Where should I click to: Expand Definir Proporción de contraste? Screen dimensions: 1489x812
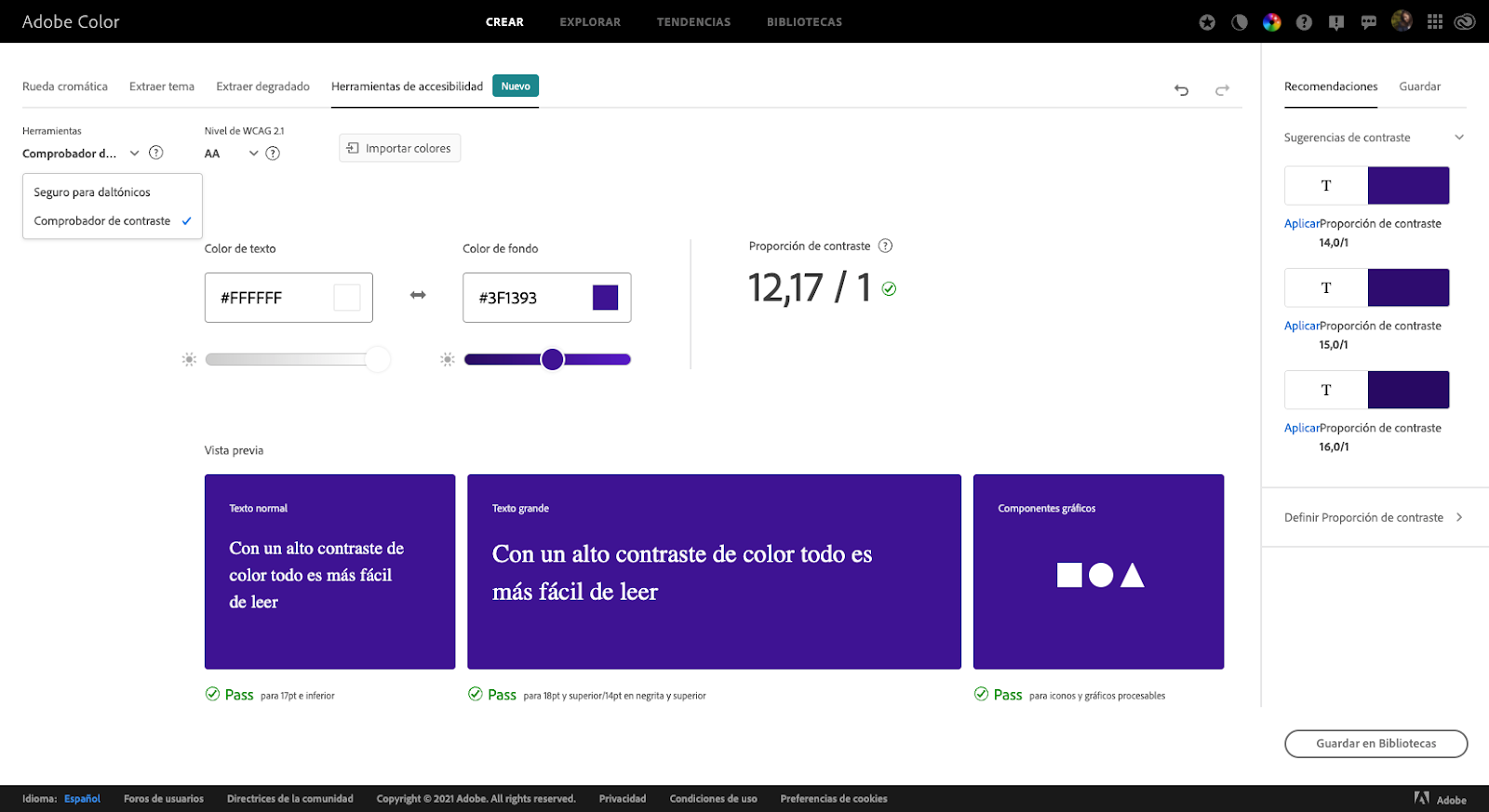tap(1374, 517)
